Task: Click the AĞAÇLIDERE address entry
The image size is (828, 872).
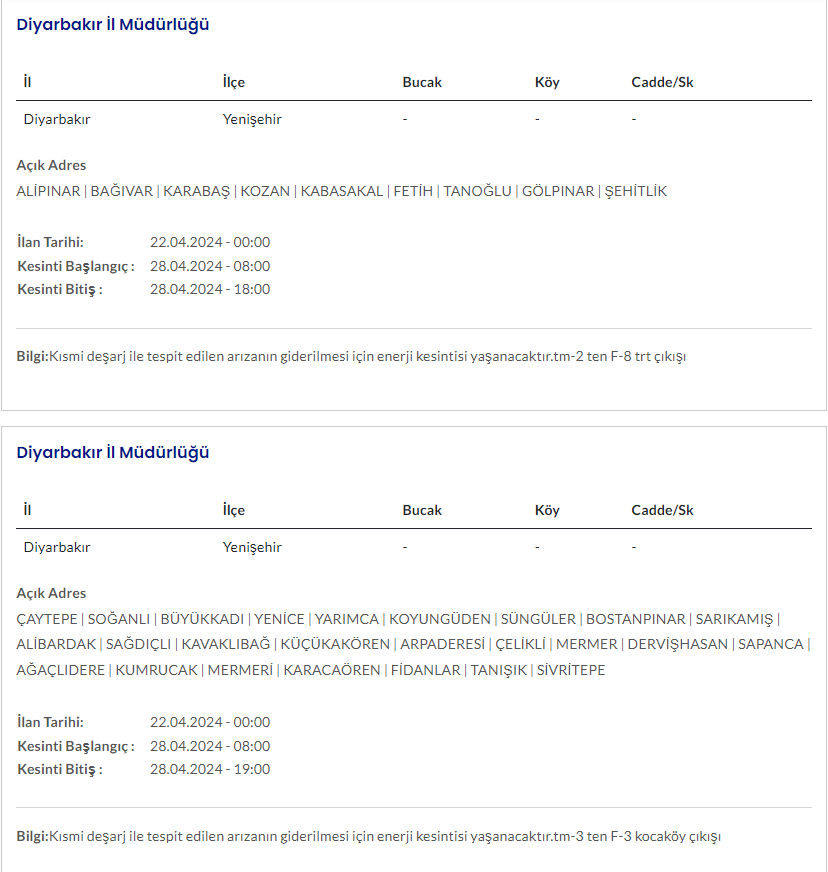Action: coord(61,670)
